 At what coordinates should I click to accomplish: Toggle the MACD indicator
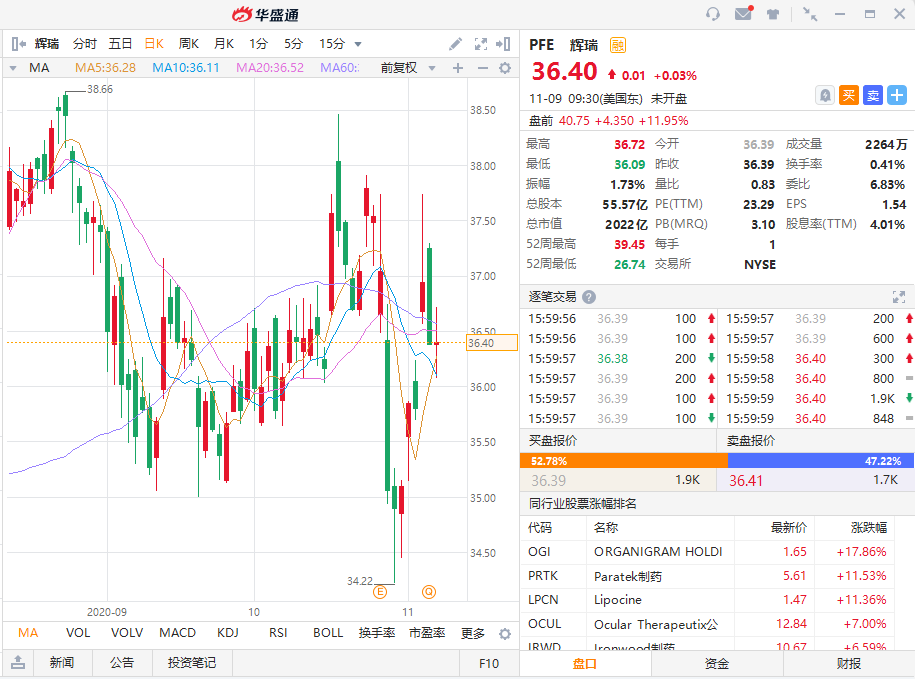click(x=177, y=633)
